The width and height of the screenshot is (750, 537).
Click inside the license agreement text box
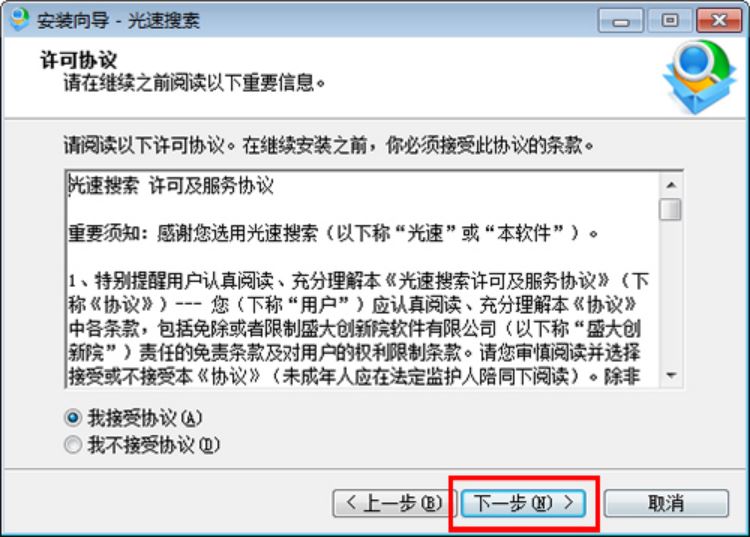pyautogui.click(x=364, y=279)
